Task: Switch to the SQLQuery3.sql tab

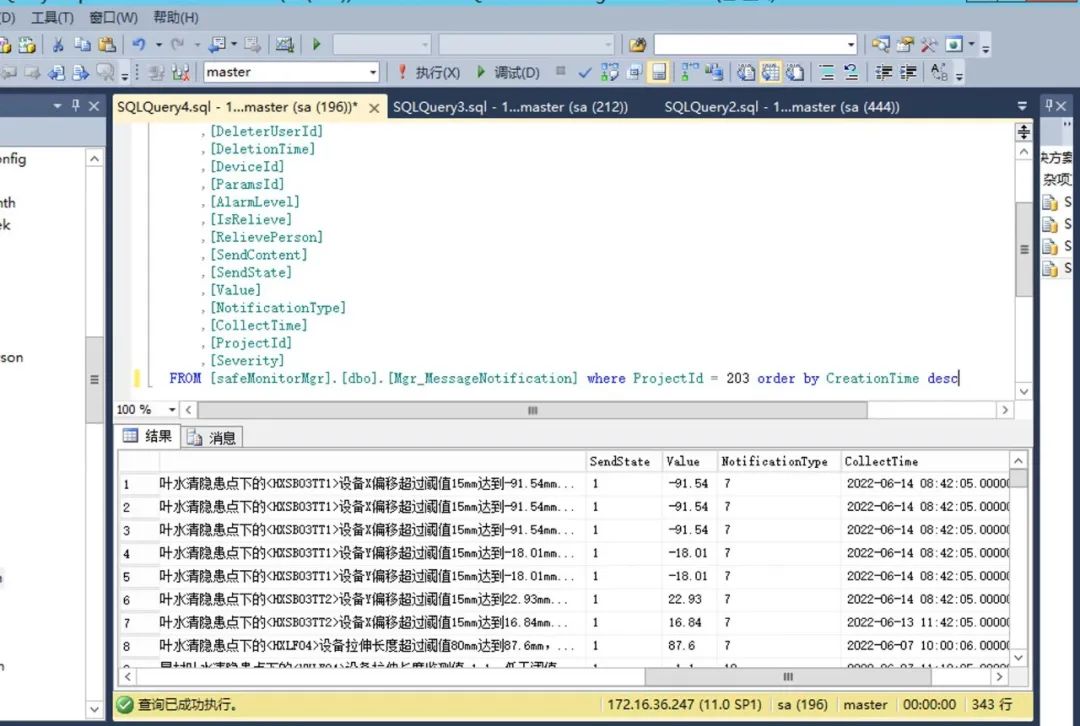Action: pos(510,107)
